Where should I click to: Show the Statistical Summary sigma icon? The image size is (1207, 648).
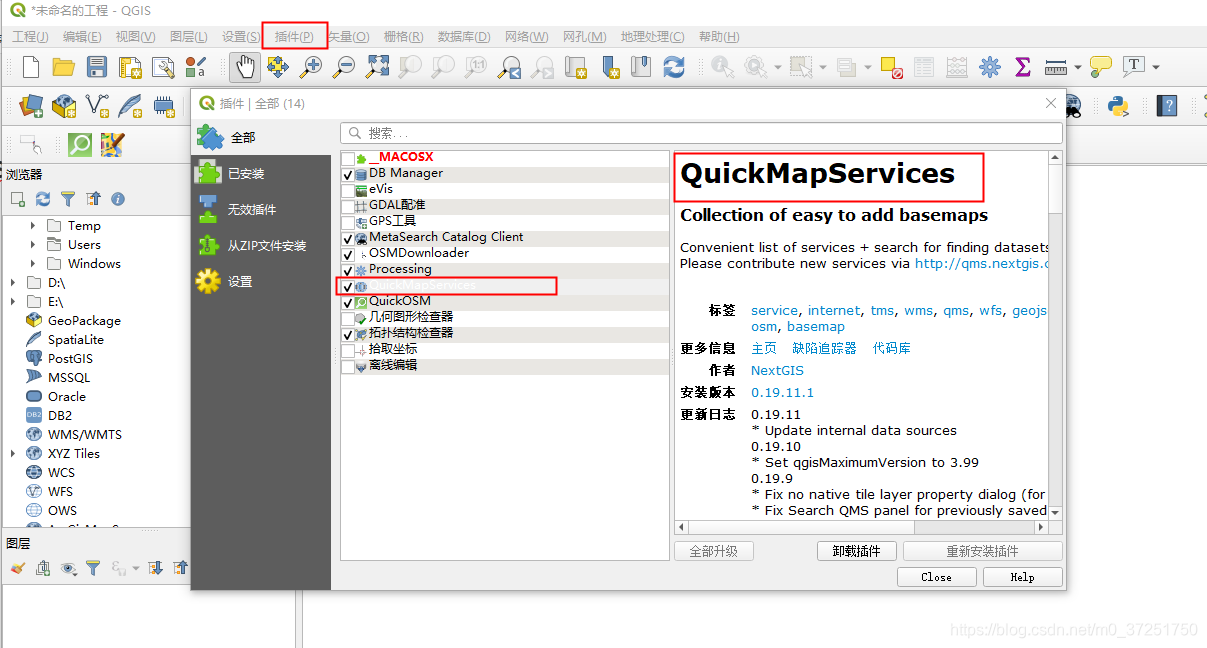pos(1023,67)
